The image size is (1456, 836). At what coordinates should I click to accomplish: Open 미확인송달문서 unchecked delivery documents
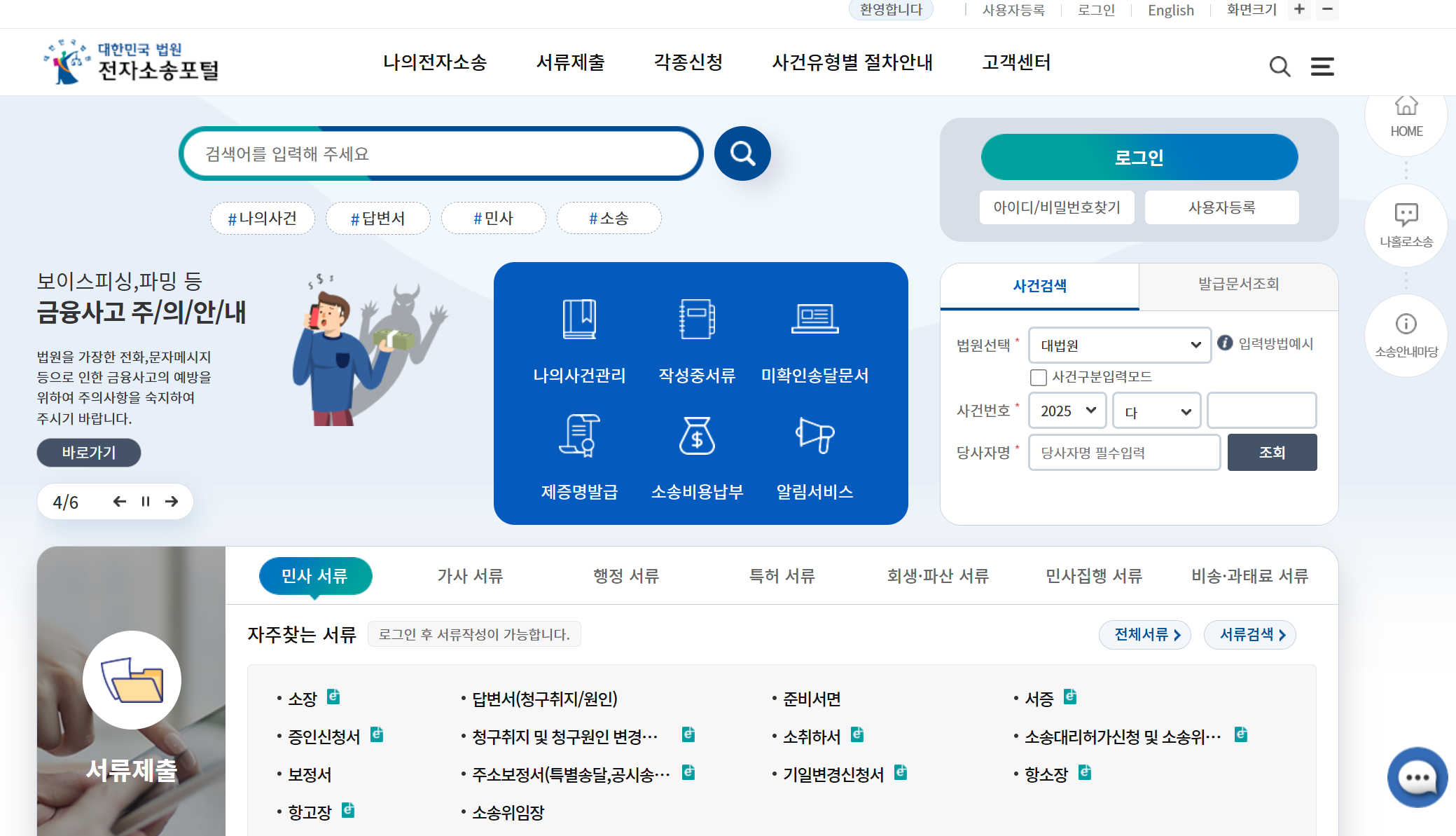click(x=814, y=336)
